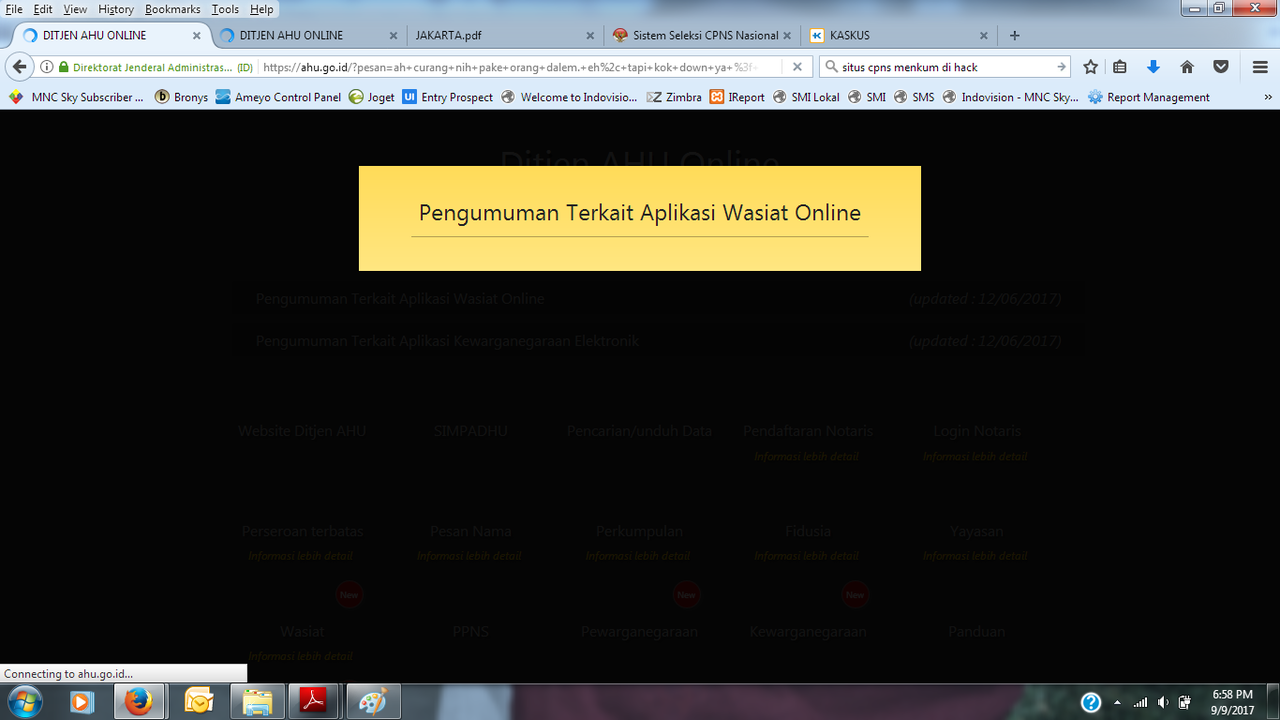
Task: Close the JAKARTA.pdf tab
Action: [x=590, y=35]
